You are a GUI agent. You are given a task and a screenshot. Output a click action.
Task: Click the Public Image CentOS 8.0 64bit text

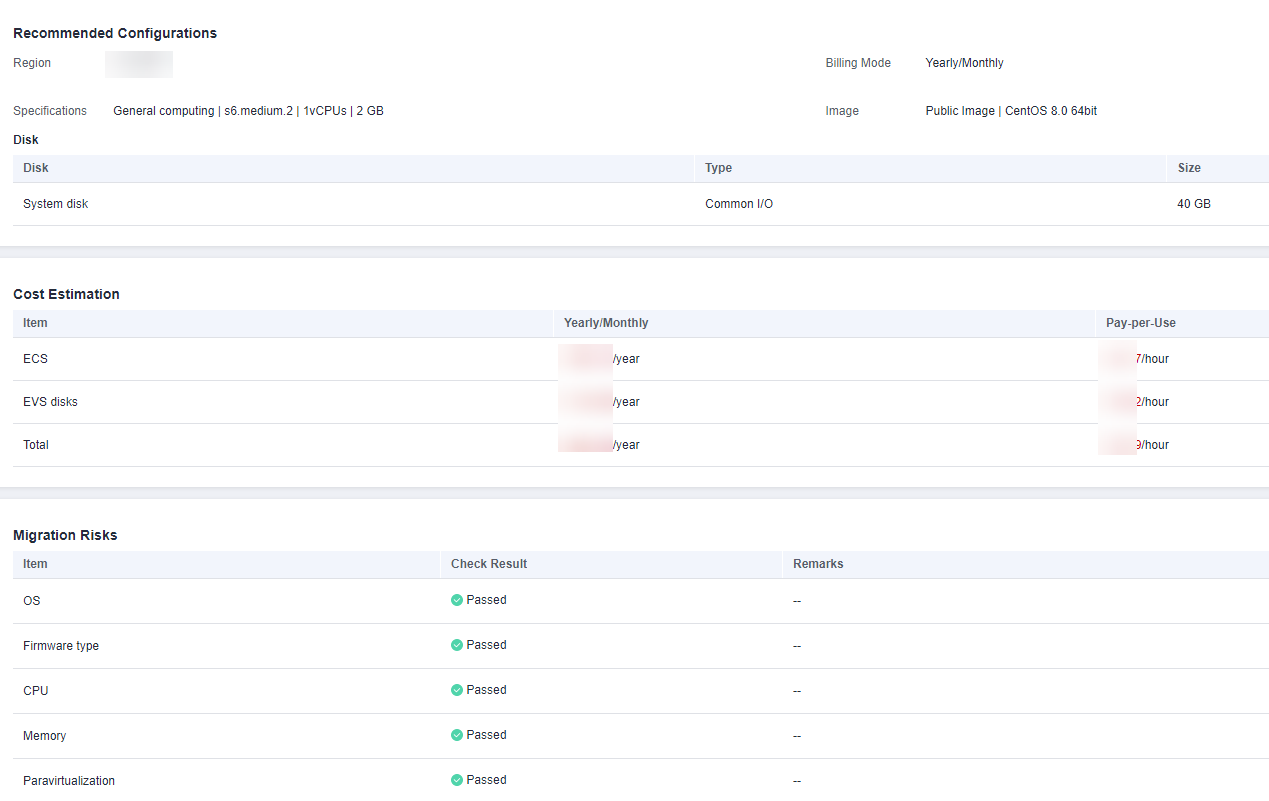1010,111
